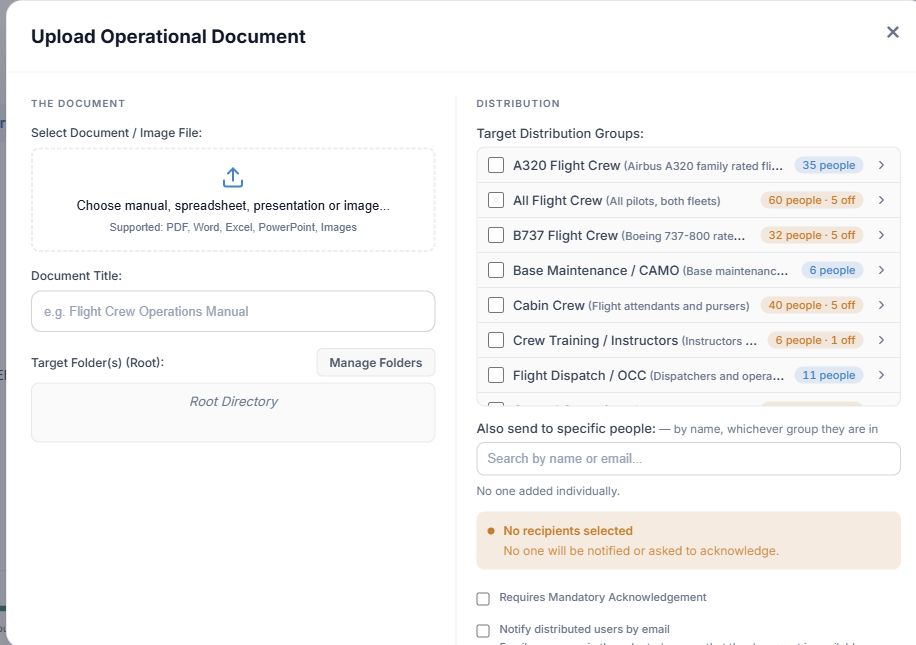
Task: Click the No recipients selected warning
Action: tap(688, 540)
